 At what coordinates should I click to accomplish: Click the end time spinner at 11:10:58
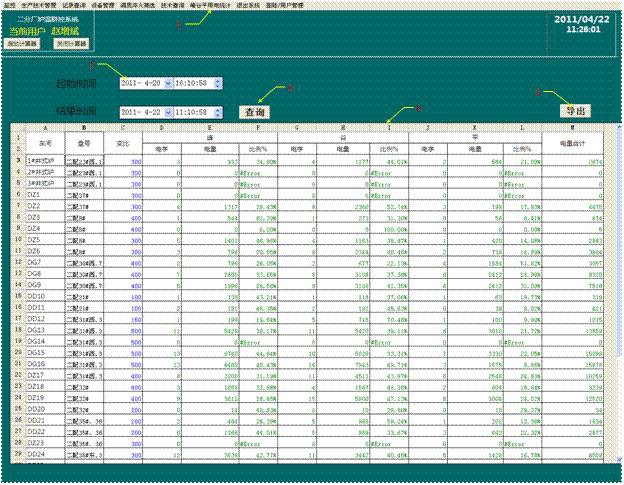(219, 111)
